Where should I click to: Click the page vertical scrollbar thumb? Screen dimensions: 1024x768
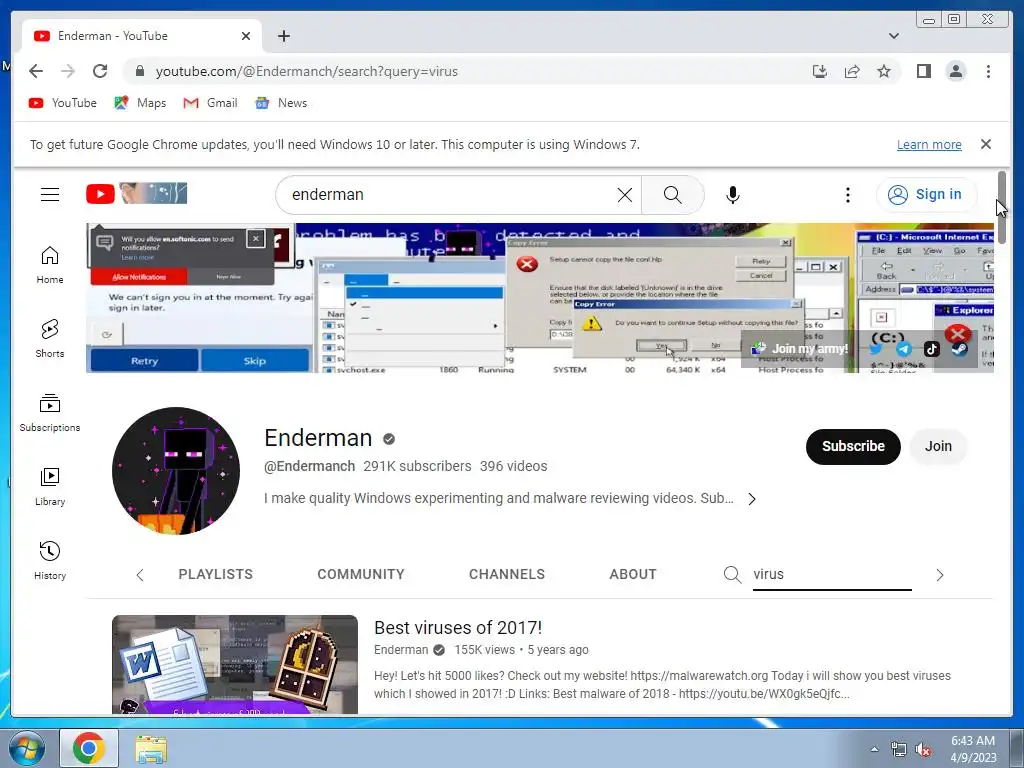1002,207
